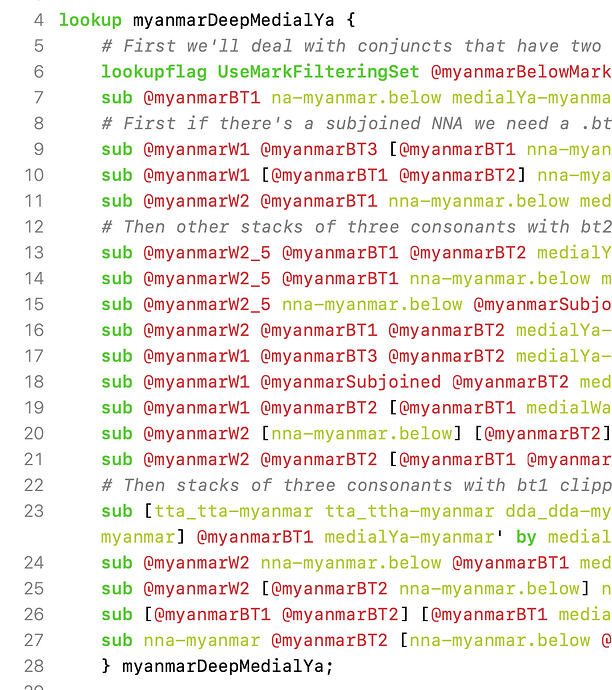Click '@myanmarBT2' on line 19

(319, 408)
